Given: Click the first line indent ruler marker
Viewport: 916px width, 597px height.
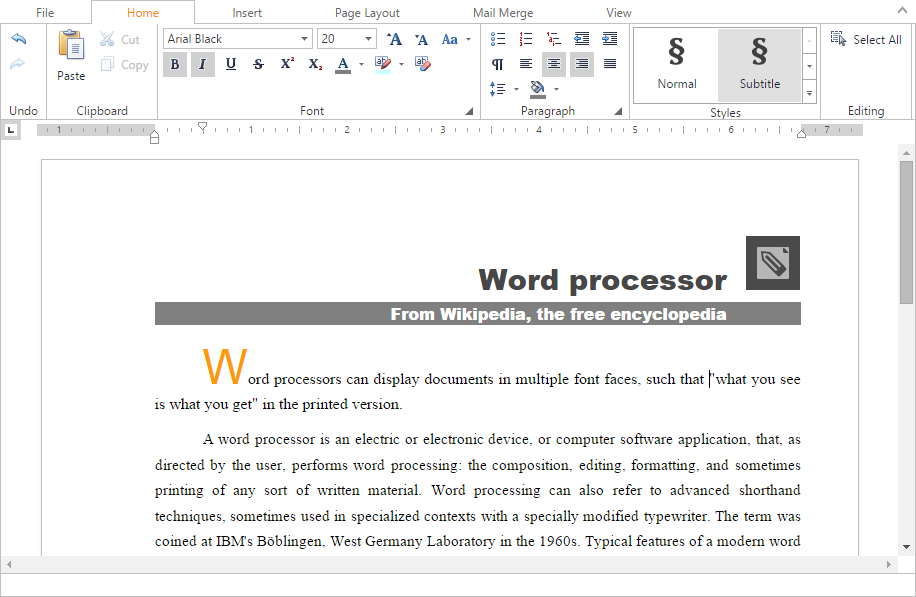Looking at the screenshot, I should pos(202,127).
